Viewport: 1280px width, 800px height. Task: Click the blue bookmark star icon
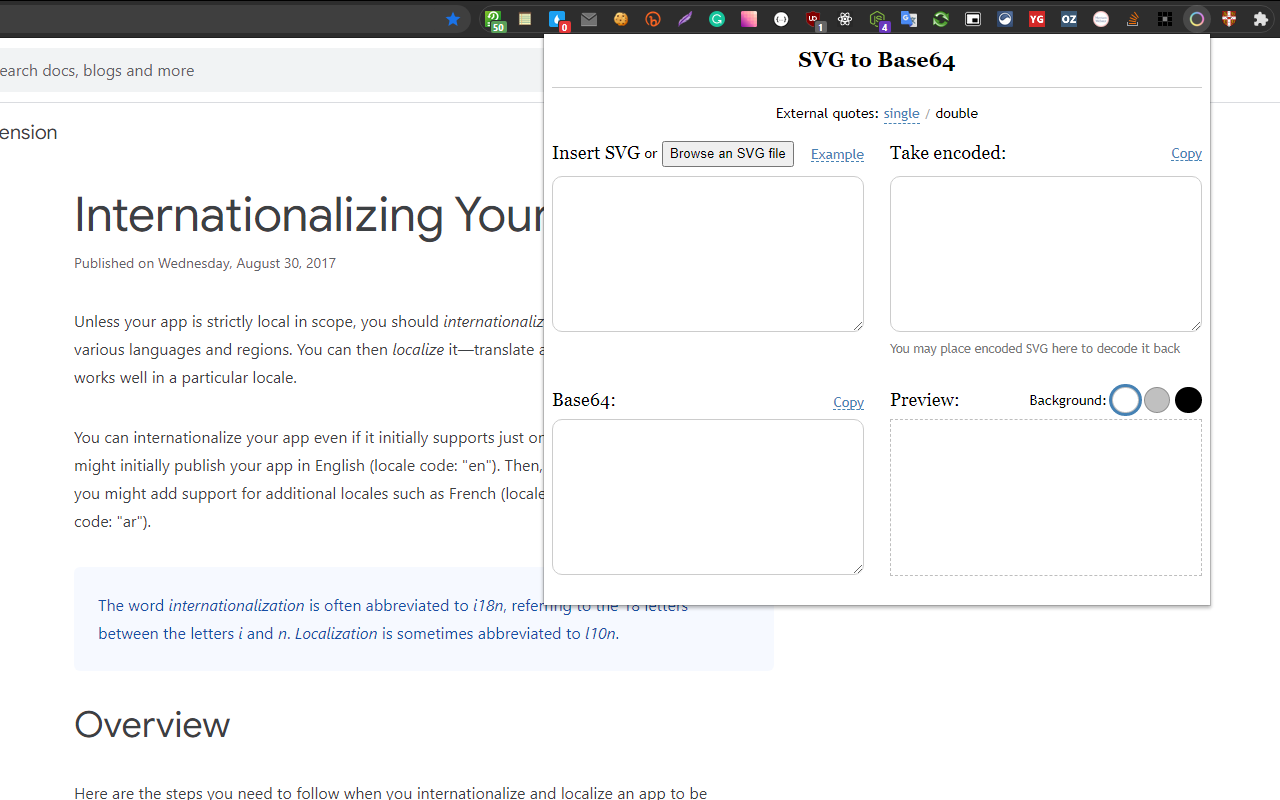pyautogui.click(x=453, y=19)
